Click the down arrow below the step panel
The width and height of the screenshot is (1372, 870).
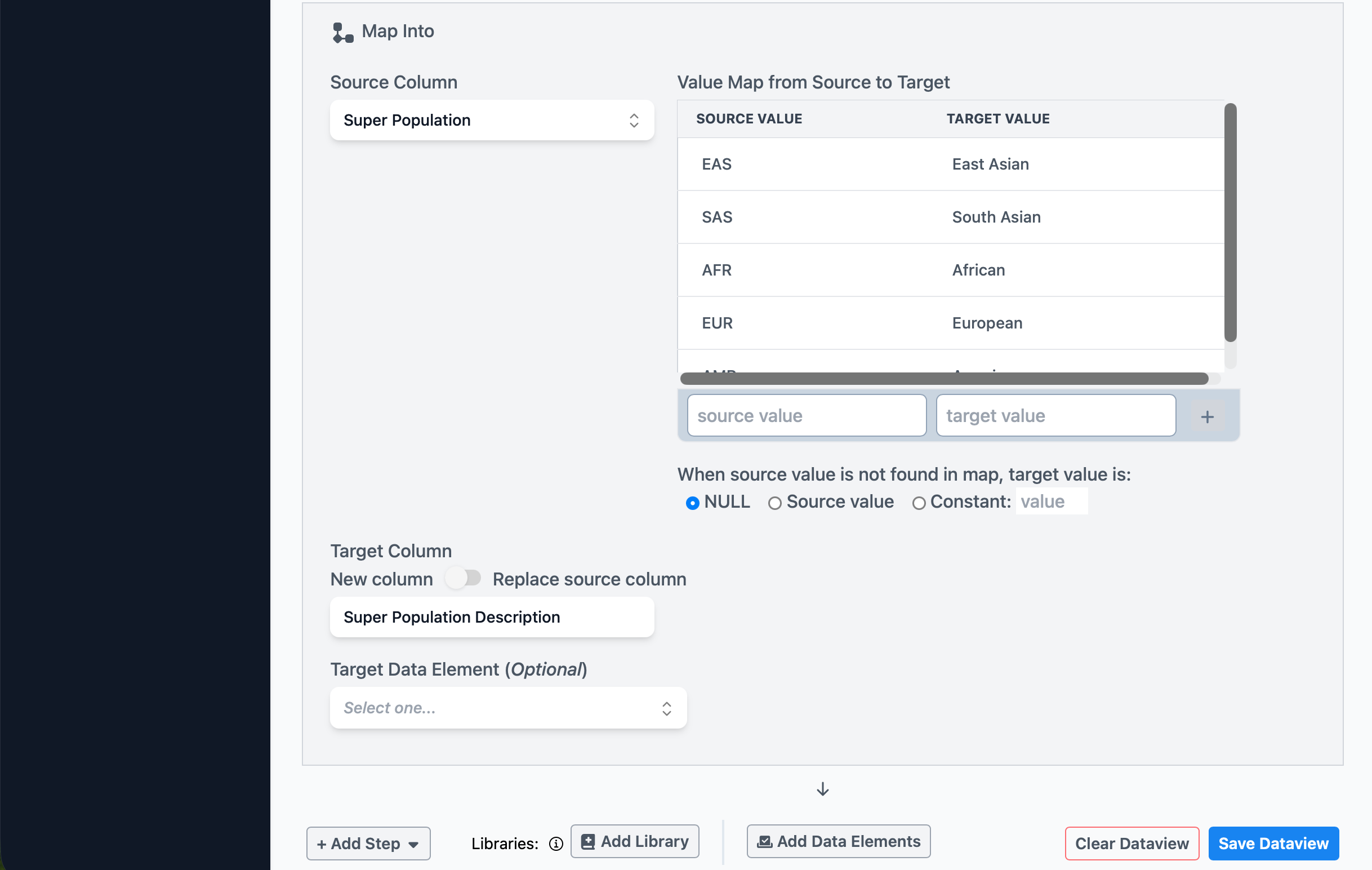[x=822, y=789]
